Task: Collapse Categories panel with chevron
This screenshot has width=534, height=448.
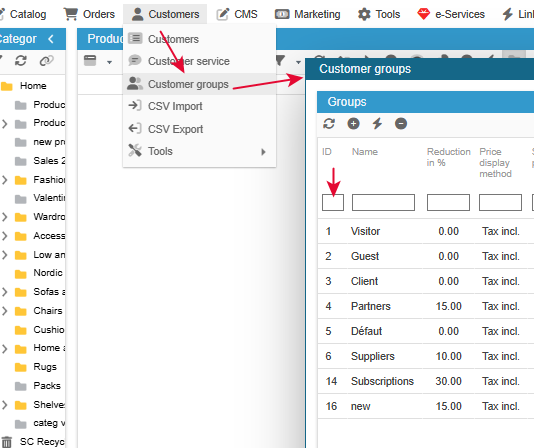Action: (51, 39)
